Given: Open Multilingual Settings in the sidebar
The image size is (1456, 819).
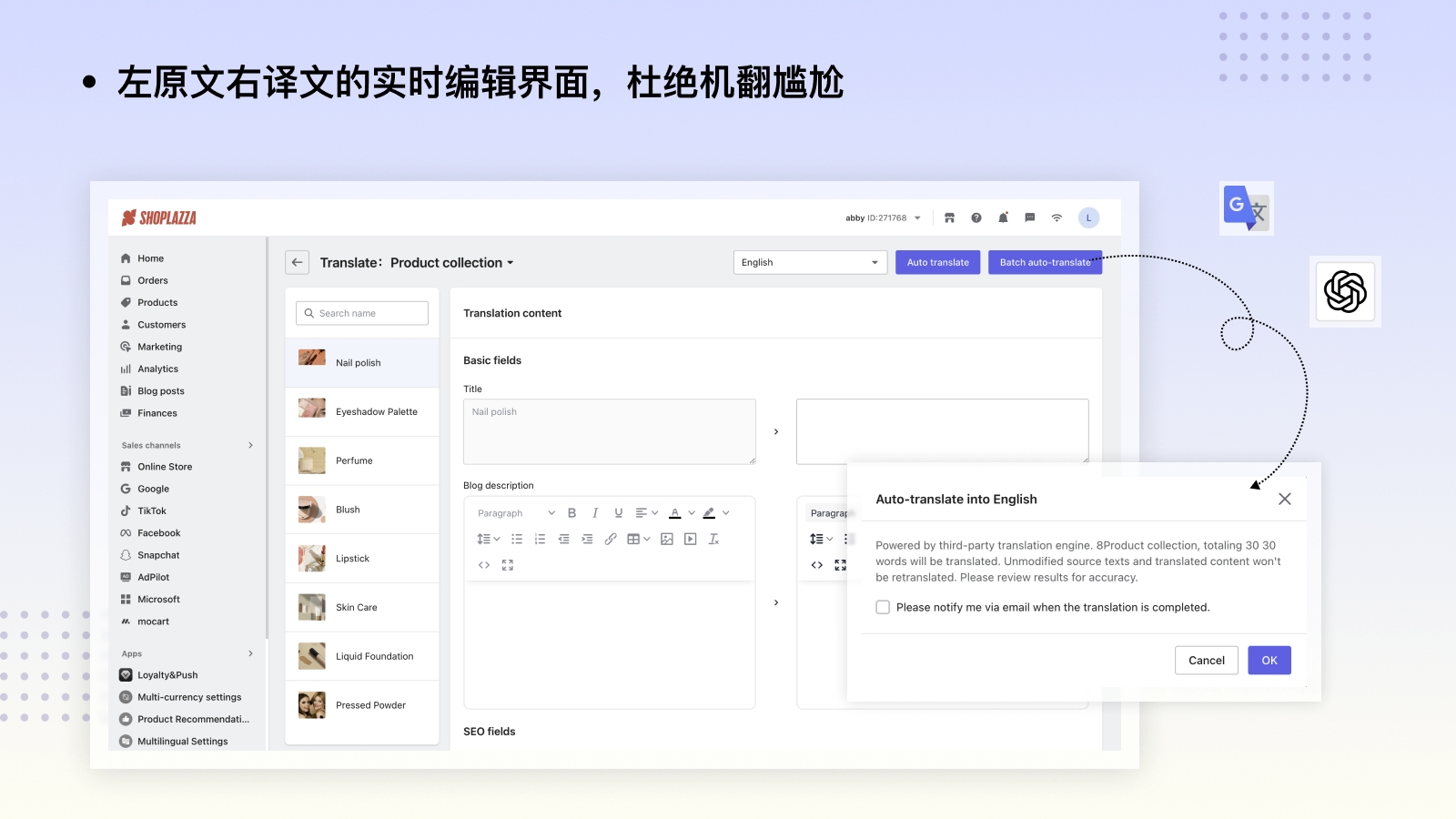Looking at the screenshot, I should point(182,741).
